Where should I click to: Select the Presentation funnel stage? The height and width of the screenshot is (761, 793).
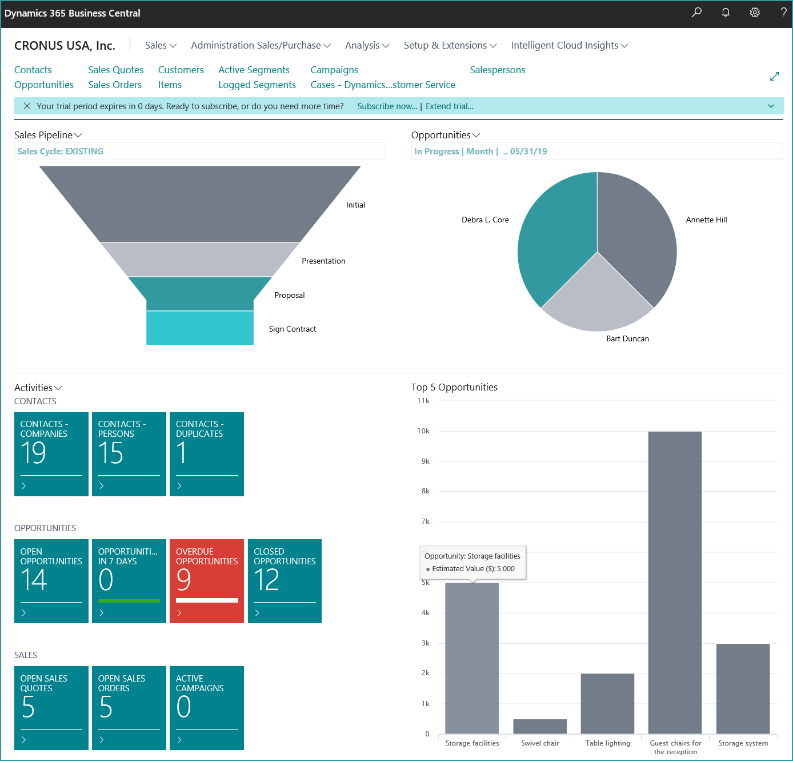[x=200, y=259]
